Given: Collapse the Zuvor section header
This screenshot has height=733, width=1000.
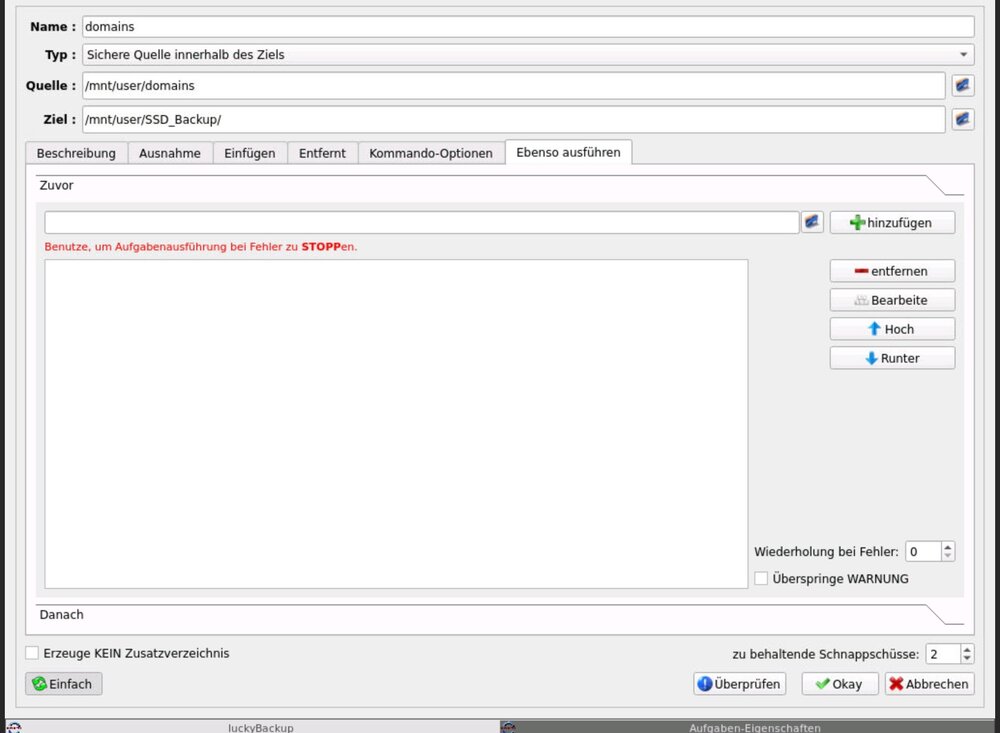Looking at the screenshot, I should (x=500, y=185).
